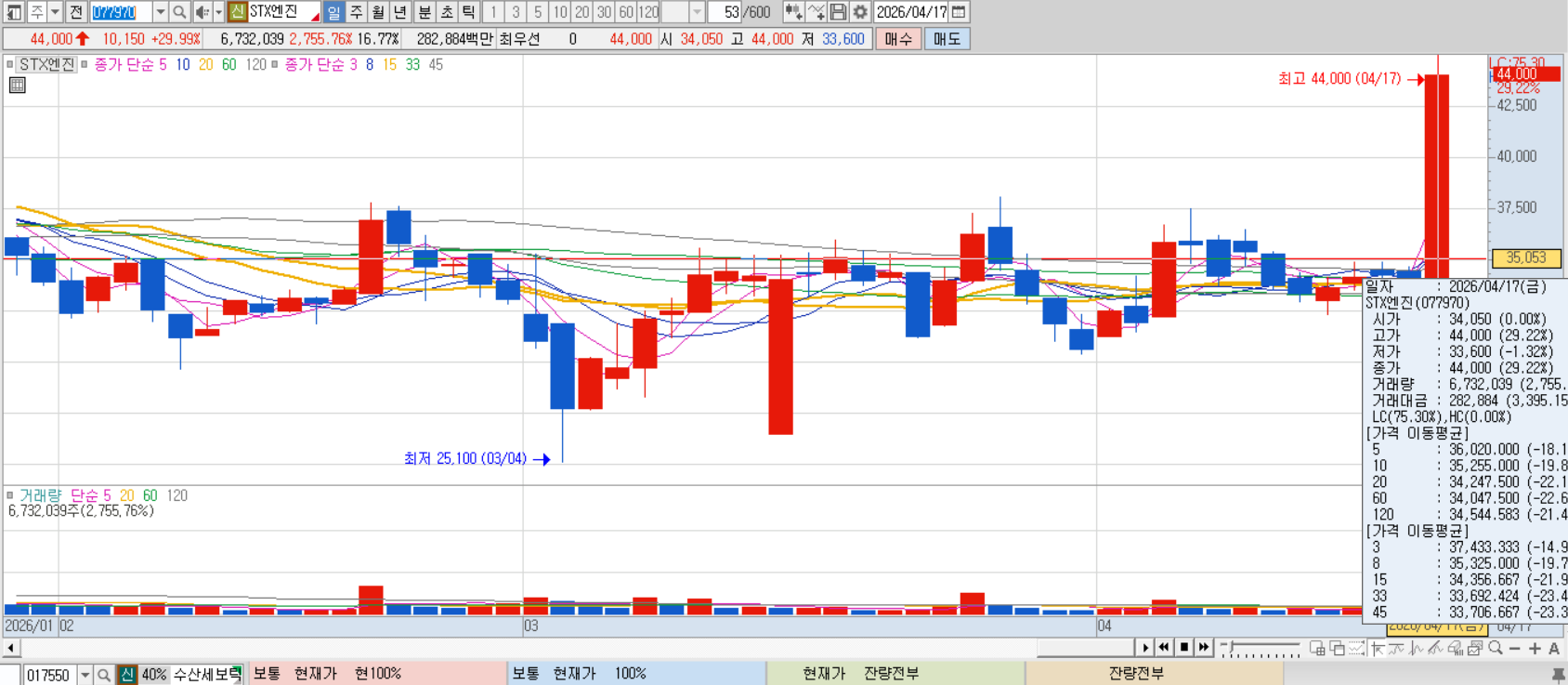Select the 월 monthly chart period
Screen dimensions: 1568x685
click(x=378, y=12)
